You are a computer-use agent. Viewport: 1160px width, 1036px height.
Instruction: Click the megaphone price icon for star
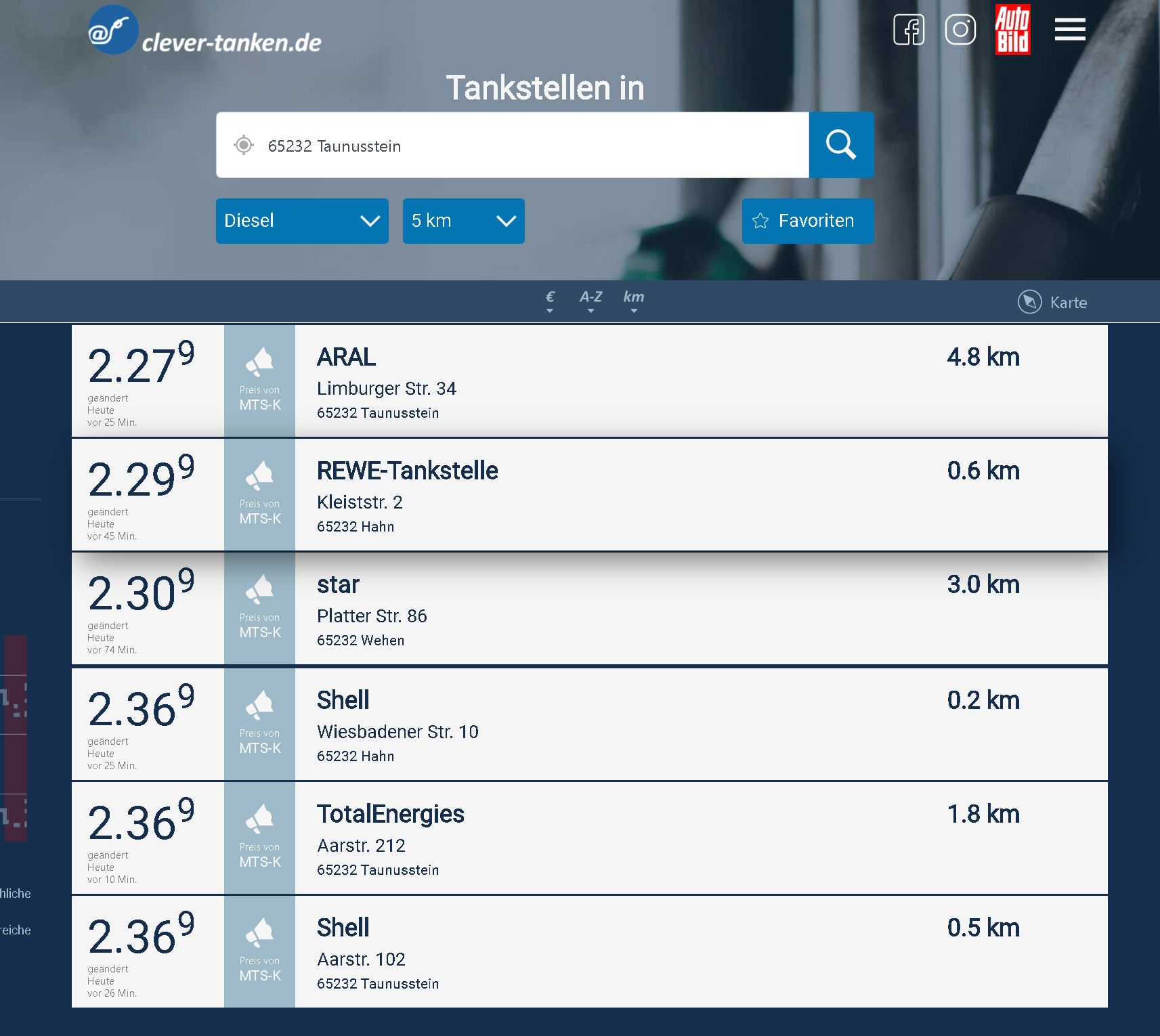(x=259, y=590)
